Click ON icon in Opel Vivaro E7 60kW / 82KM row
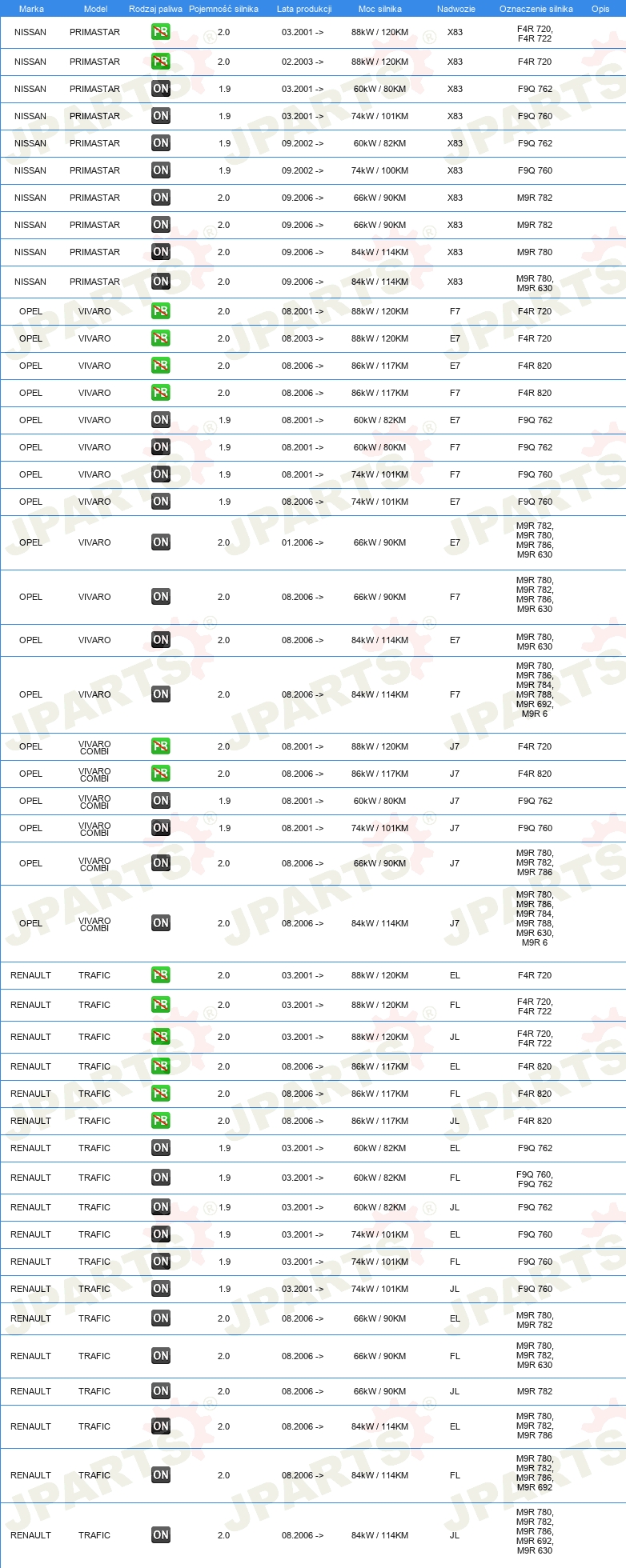The width and height of the screenshot is (626, 1568). pyautogui.click(x=161, y=420)
